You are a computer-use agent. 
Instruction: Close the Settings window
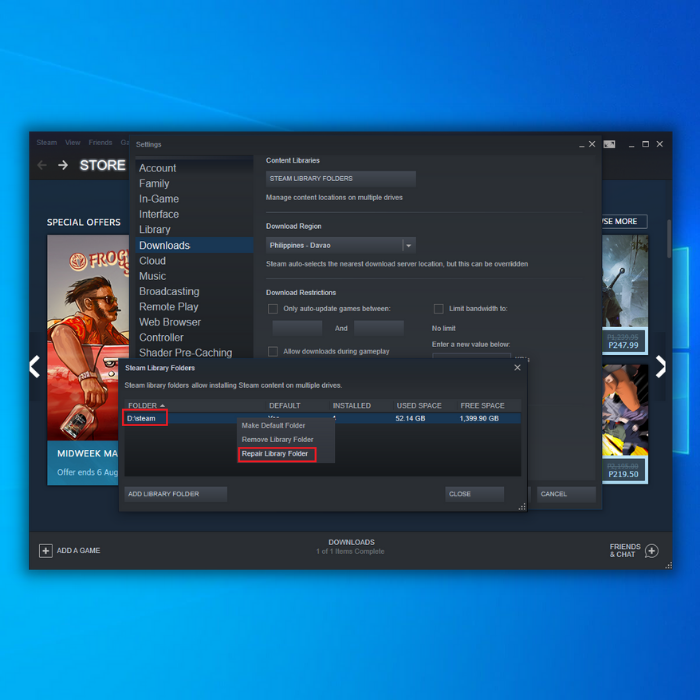point(592,144)
